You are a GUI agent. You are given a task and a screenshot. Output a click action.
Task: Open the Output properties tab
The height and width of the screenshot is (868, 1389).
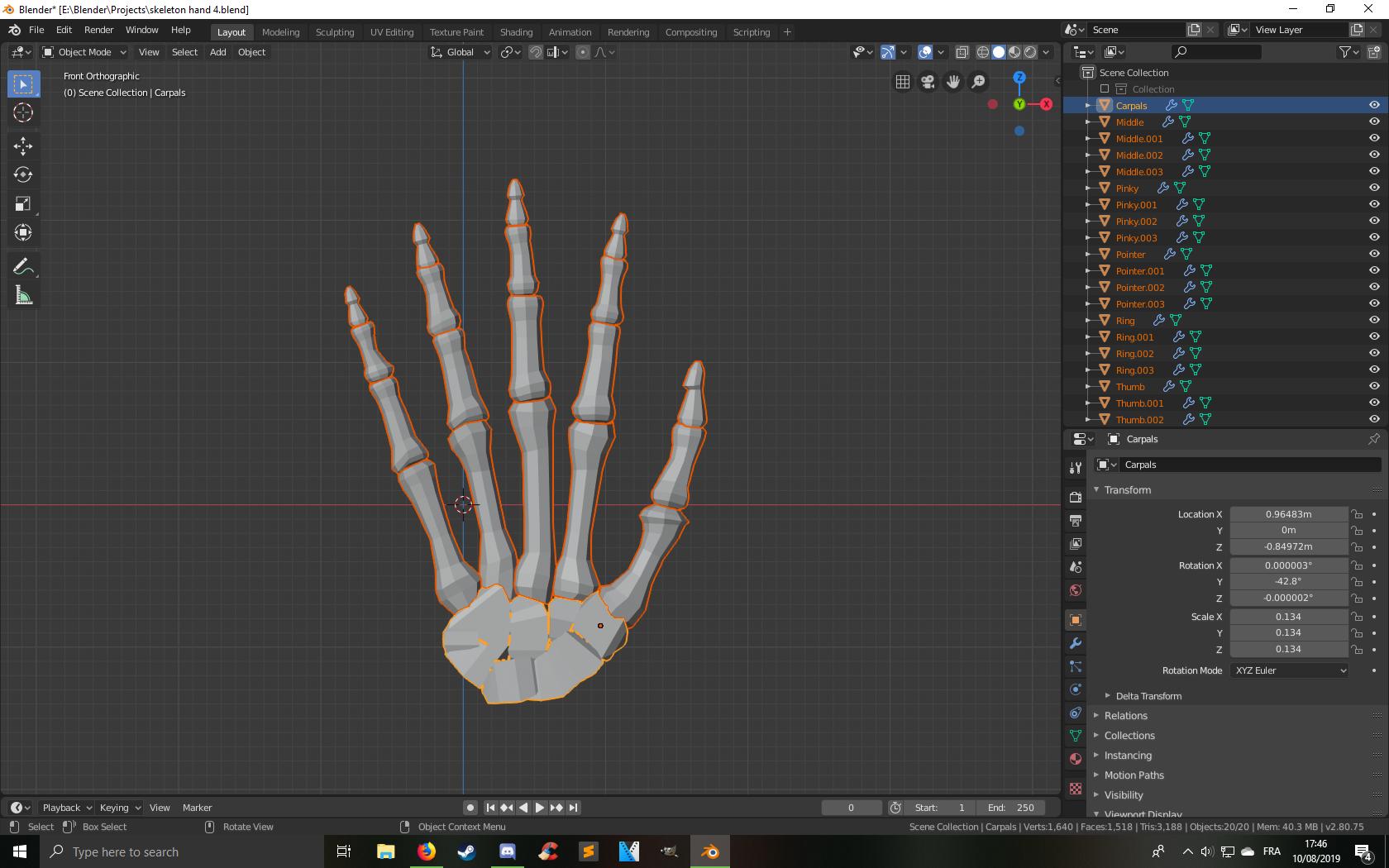pos(1076,521)
